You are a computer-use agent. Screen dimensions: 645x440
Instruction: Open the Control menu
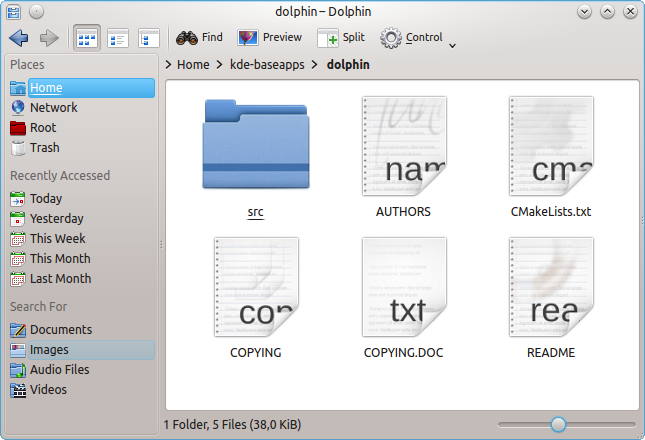(x=411, y=38)
